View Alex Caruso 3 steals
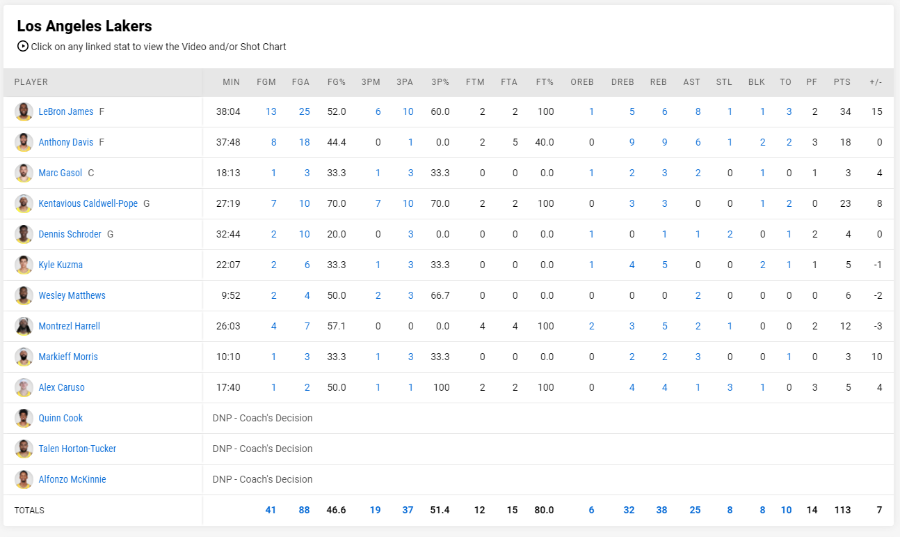This screenshot has width=900, height=537. (730, 387)
